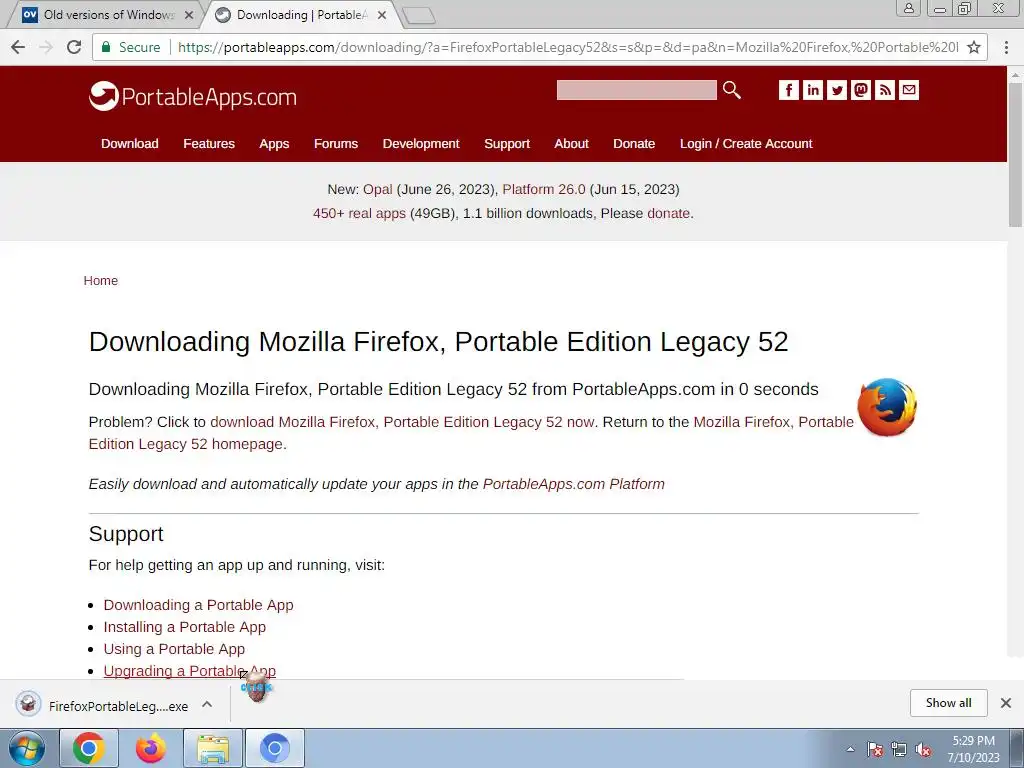The height and width of the screenshot is (768, 1024).
Task: Close the Downloading PortableApps tab
Action: click(x=382, y=14)
